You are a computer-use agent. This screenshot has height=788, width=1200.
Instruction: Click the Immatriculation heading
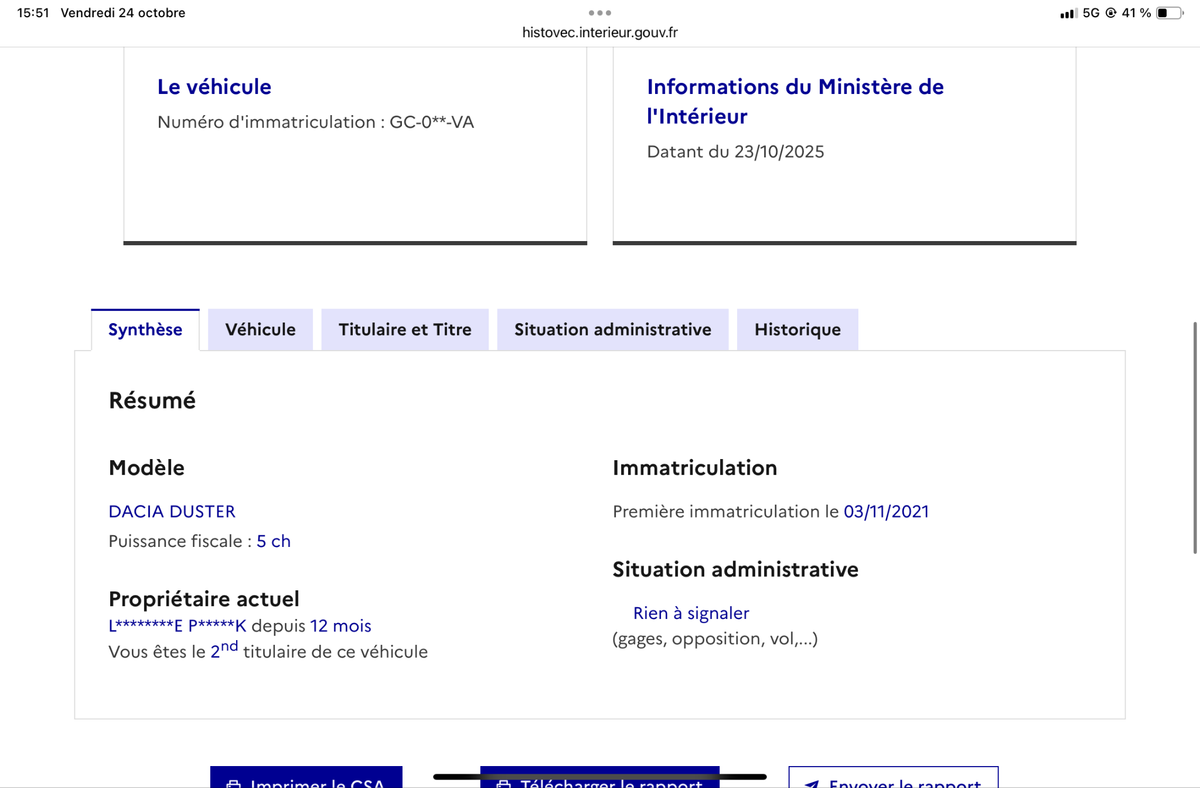point(695,467)
